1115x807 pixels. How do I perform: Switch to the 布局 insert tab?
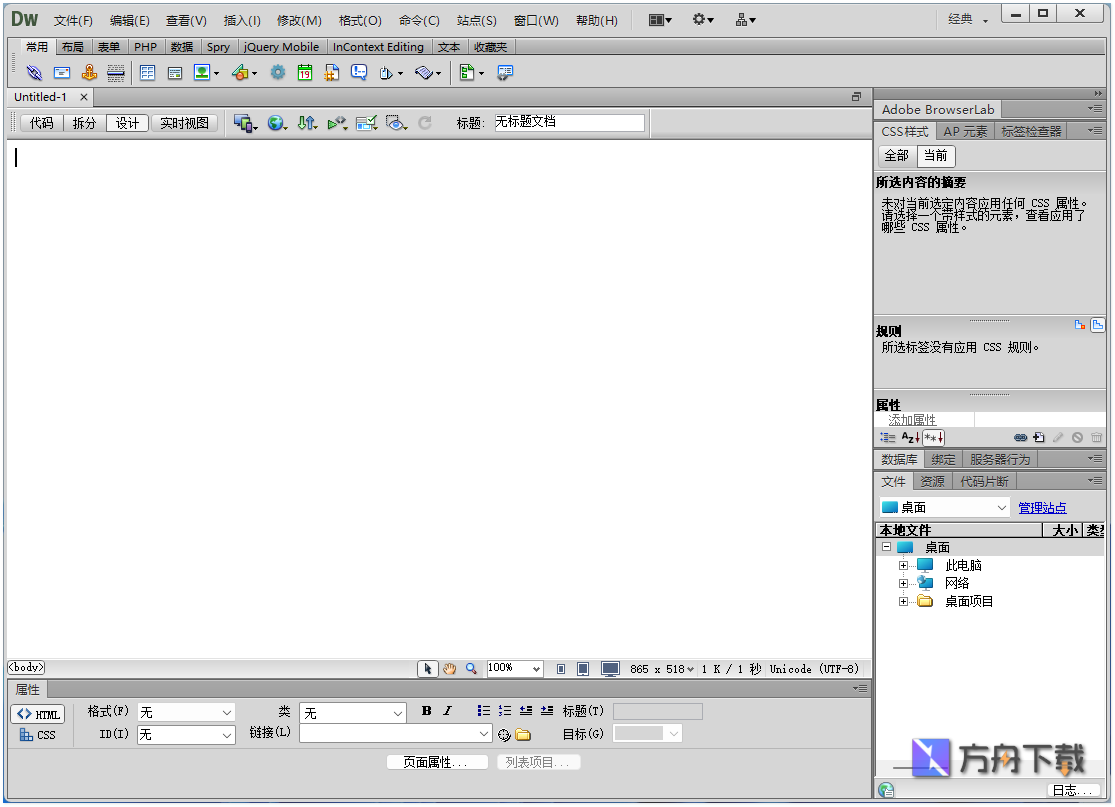tap(73, 47)
